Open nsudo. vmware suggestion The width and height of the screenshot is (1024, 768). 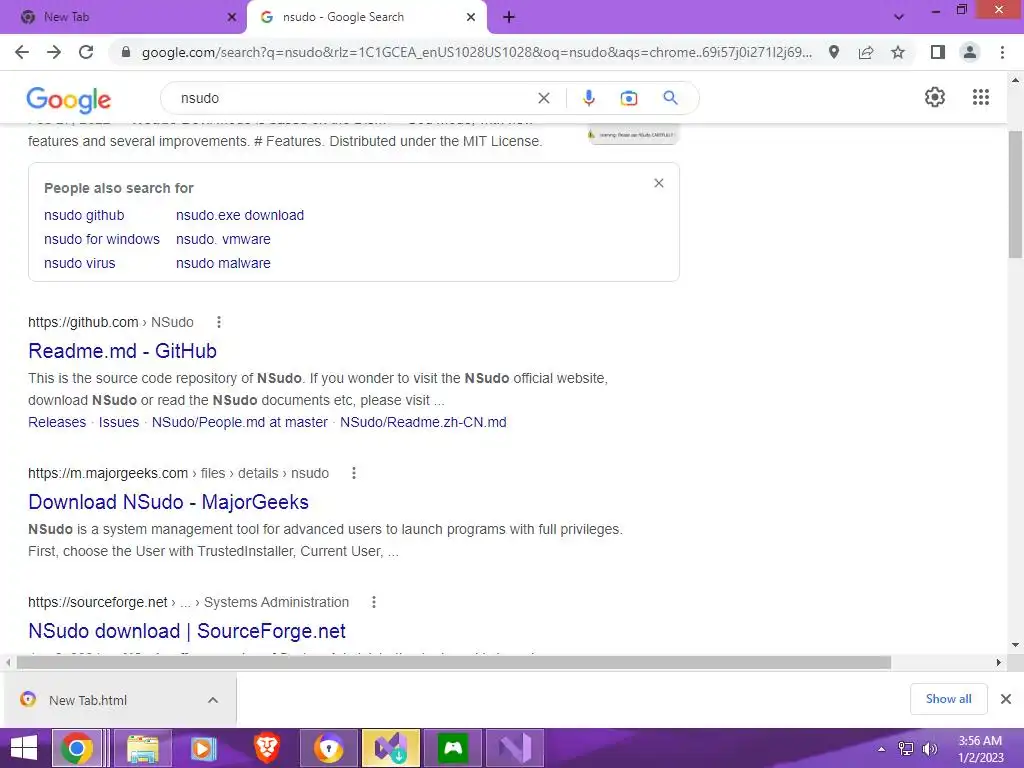click(223, 239)
